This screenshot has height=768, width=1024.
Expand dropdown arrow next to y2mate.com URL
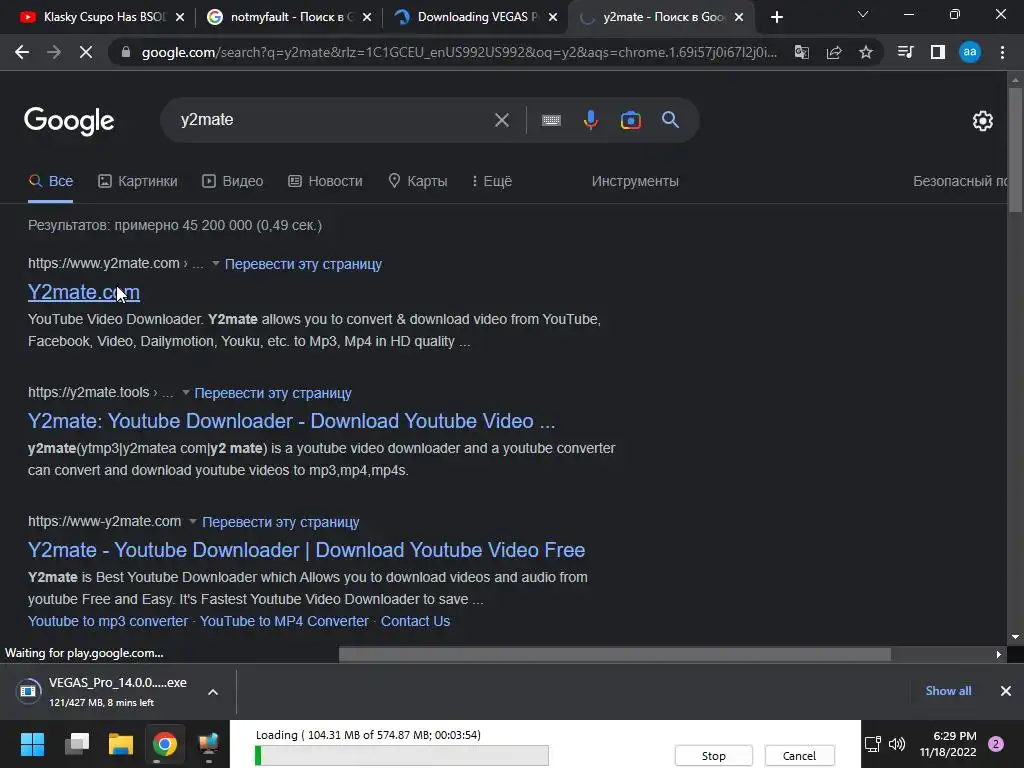[x=216, y=264]
